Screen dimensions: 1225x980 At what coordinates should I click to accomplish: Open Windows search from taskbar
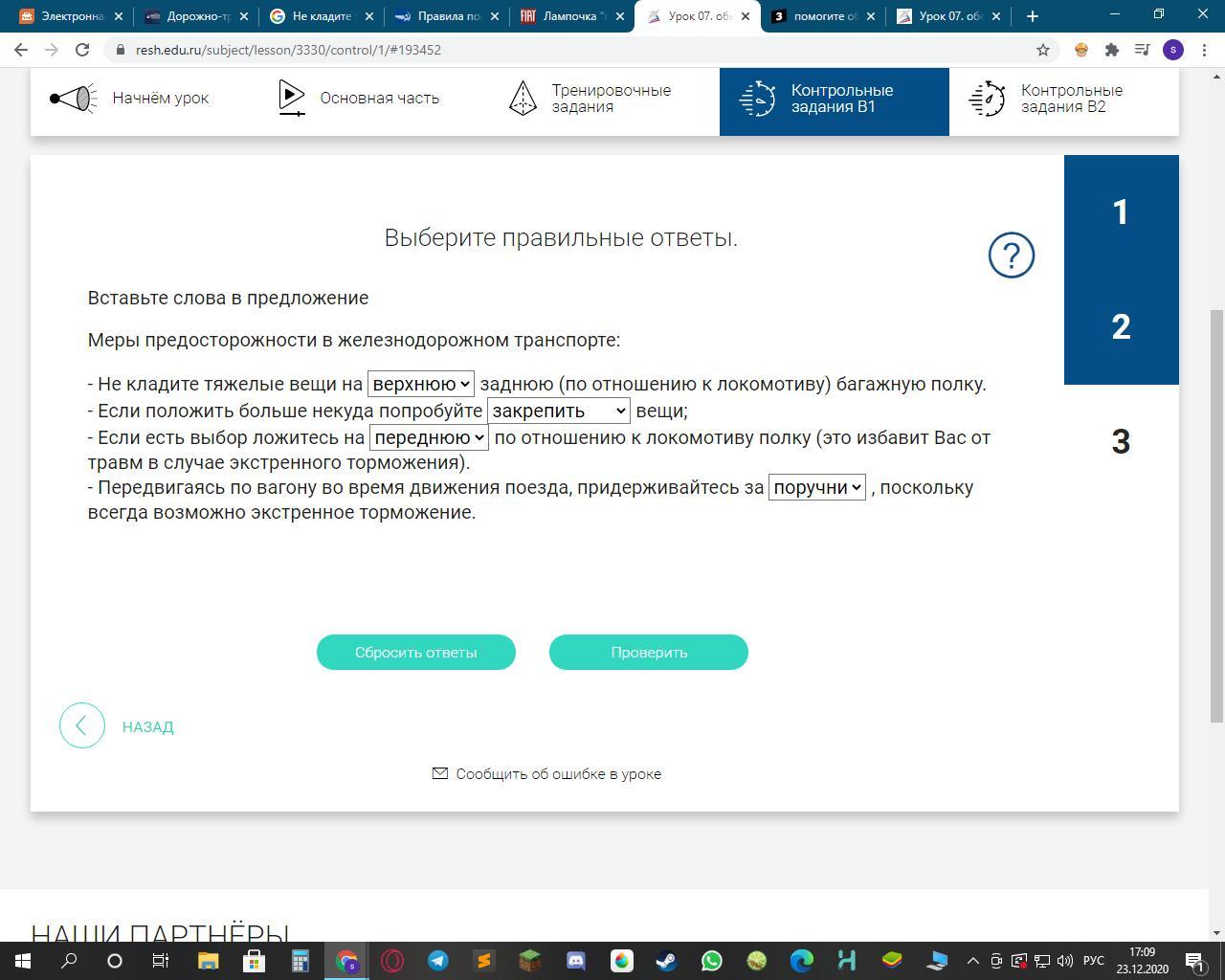pos(69,961)
